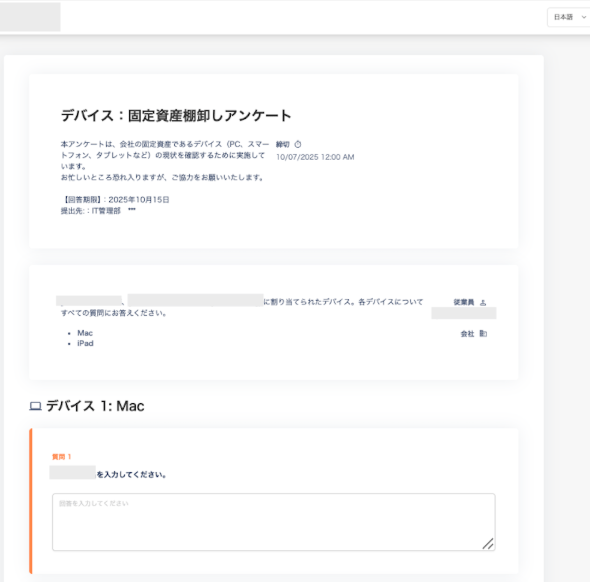Click the 従業員 label
This screenshot has width=590, height=582.
click(x=464, y=302)
